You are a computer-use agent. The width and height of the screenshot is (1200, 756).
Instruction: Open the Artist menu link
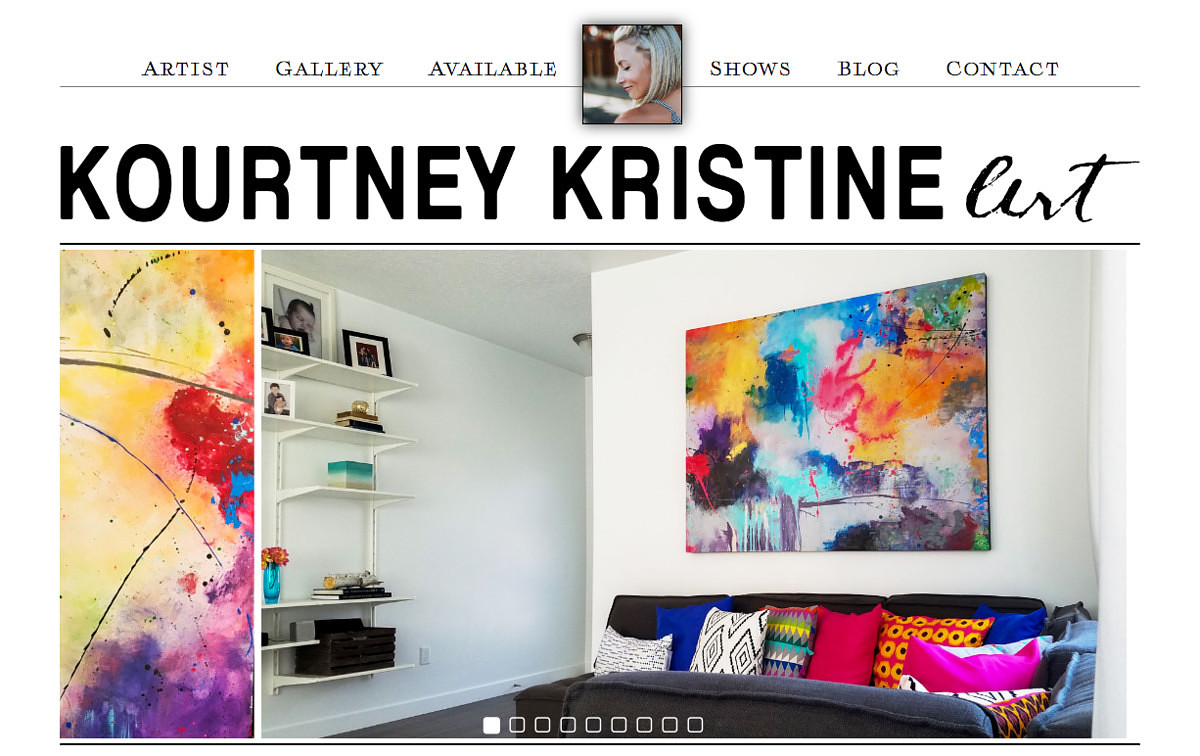(185, 69)
